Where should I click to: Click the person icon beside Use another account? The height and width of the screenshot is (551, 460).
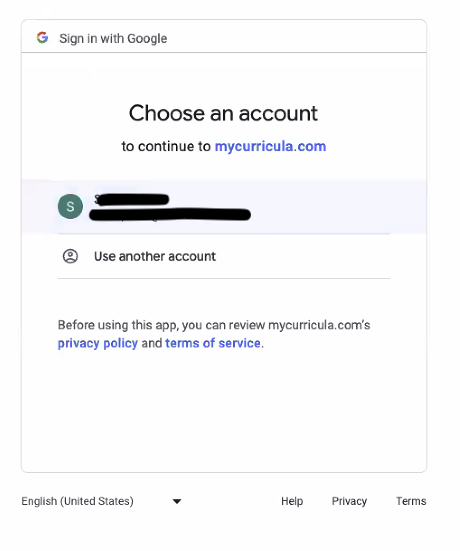[x=70, y=256]
